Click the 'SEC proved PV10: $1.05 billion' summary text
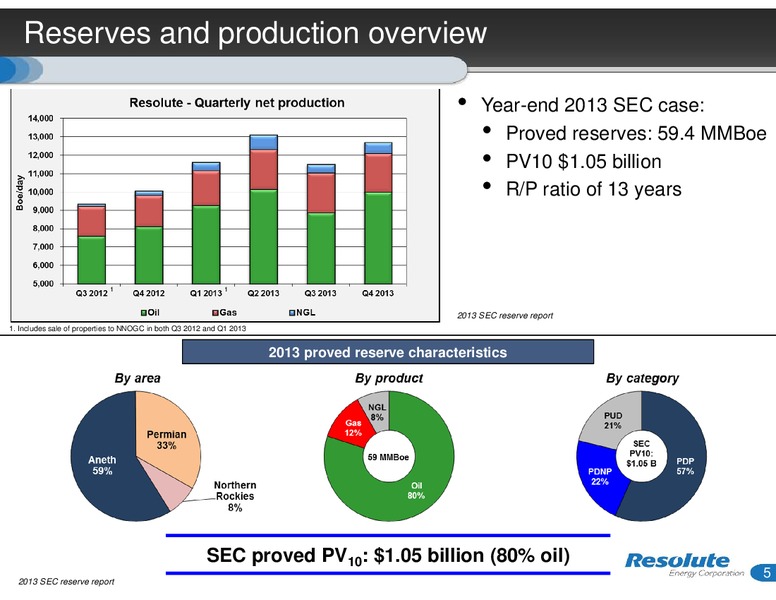The width and height of the screenshot is (776, 600). 388,555
